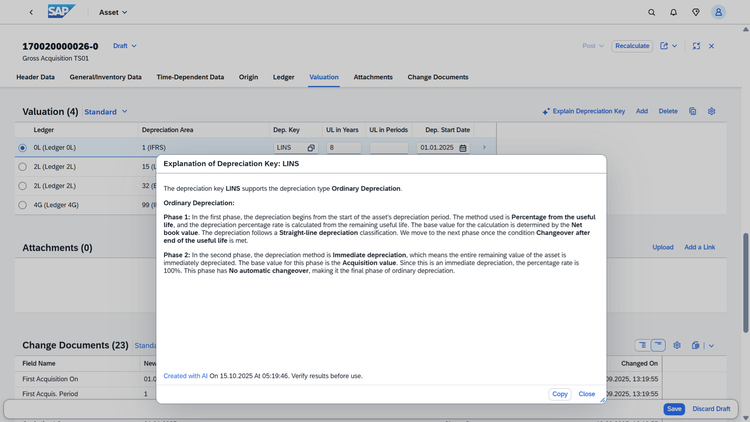Viewport: 750px width, 422px height.
Task: Switch to Time-Dependent Data tab
Action: [190, 77]
